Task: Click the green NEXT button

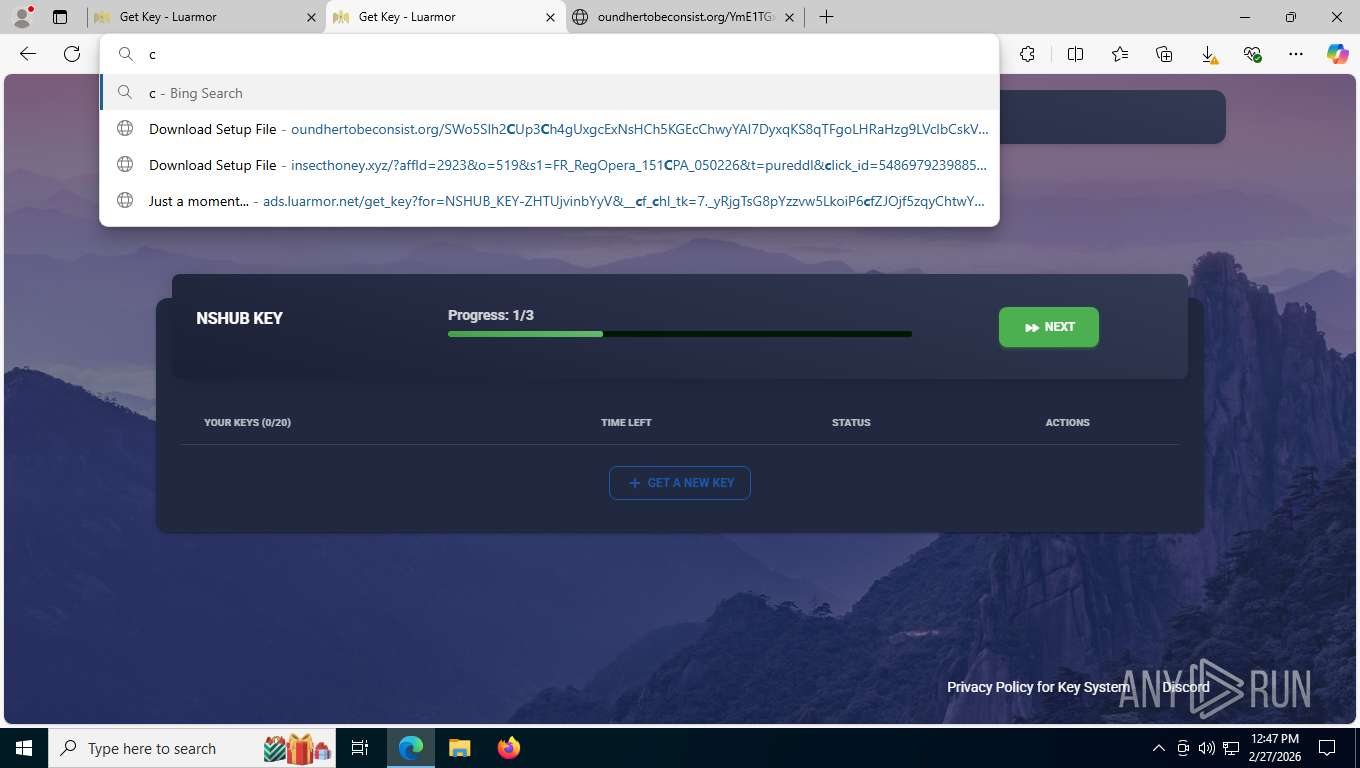Action: coord(1049,327)
